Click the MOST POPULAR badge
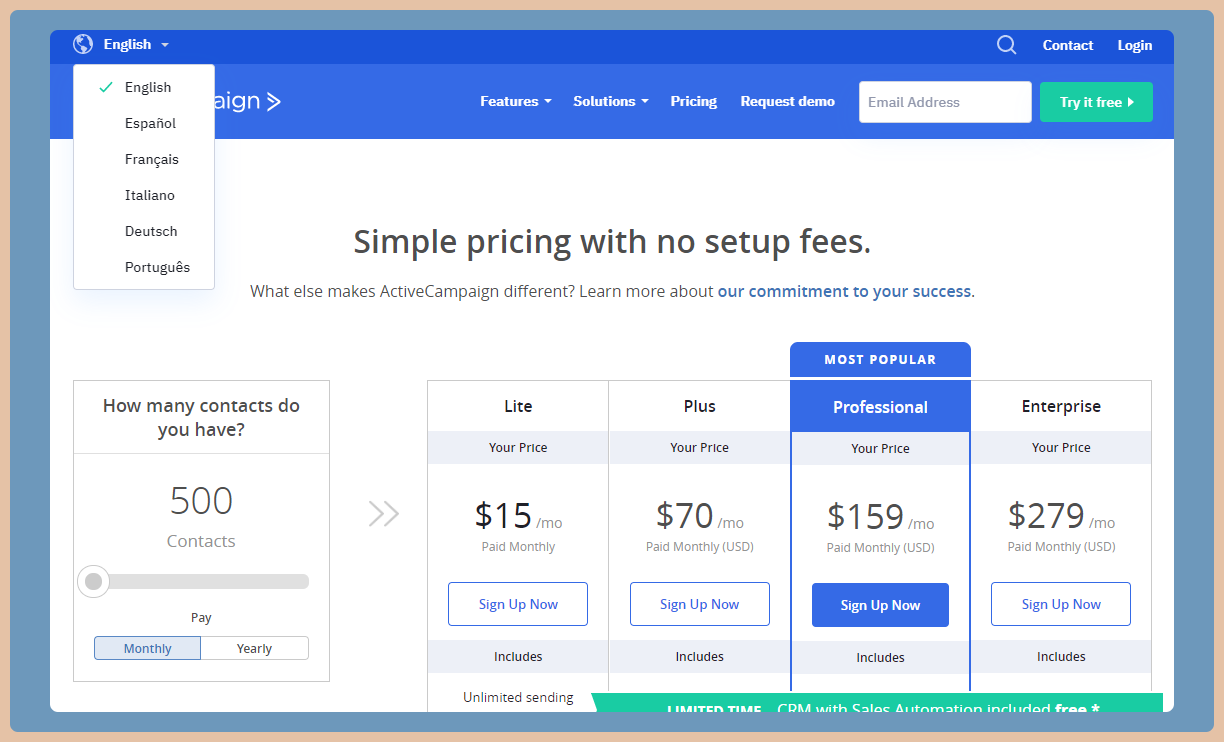 click(x=880, y=359)
